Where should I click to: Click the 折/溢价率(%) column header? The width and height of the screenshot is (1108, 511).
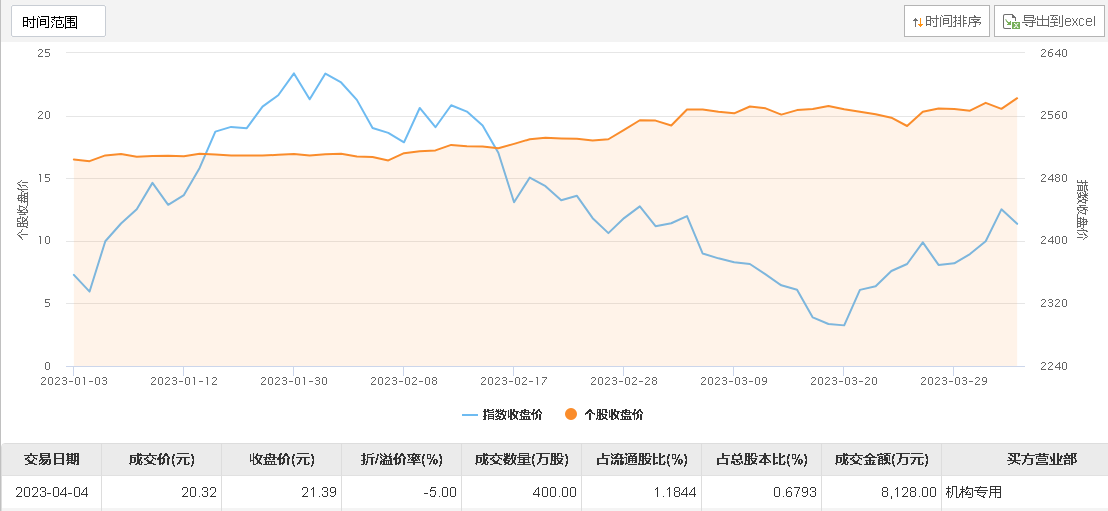coord(401,459)
